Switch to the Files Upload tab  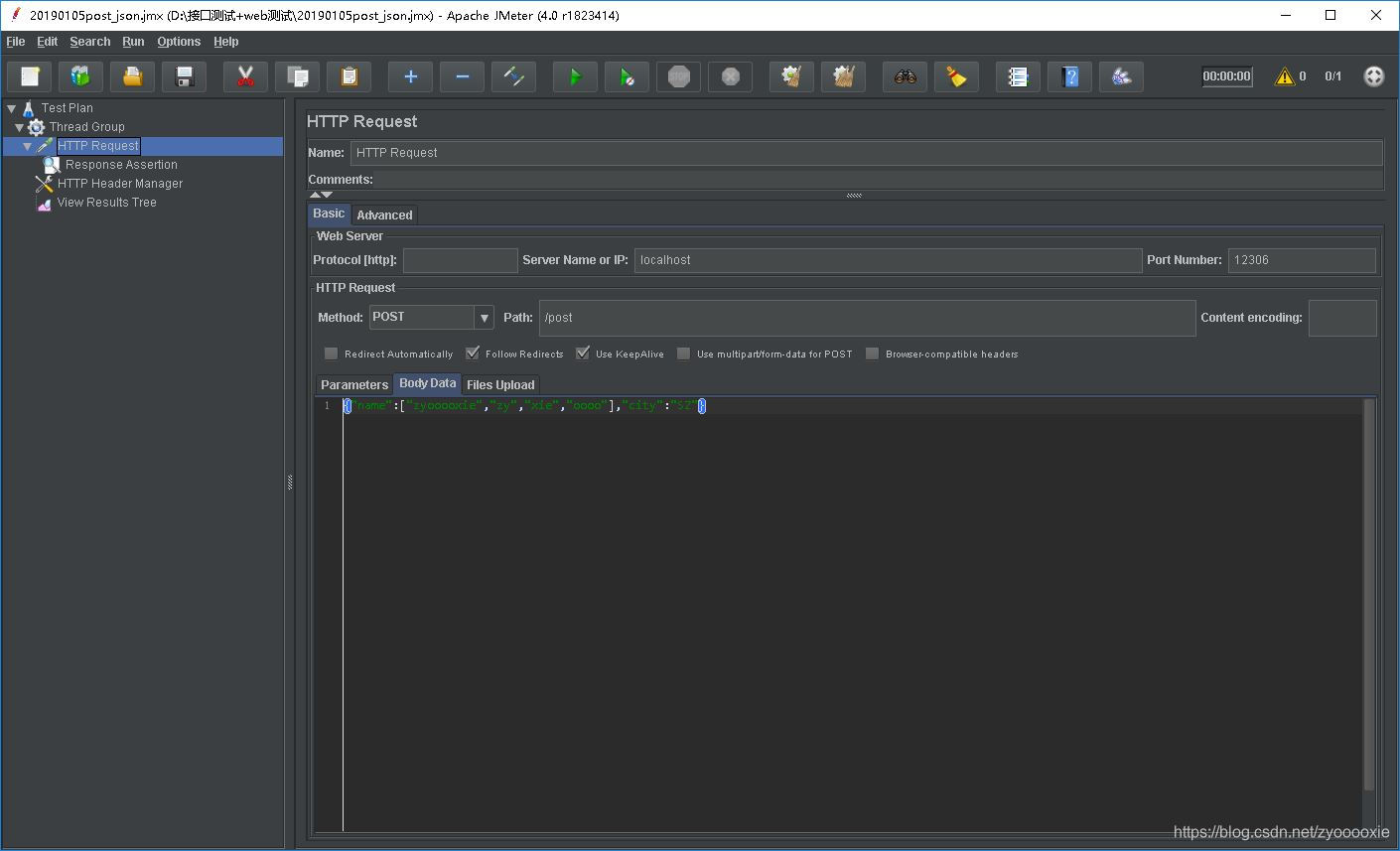500,385
